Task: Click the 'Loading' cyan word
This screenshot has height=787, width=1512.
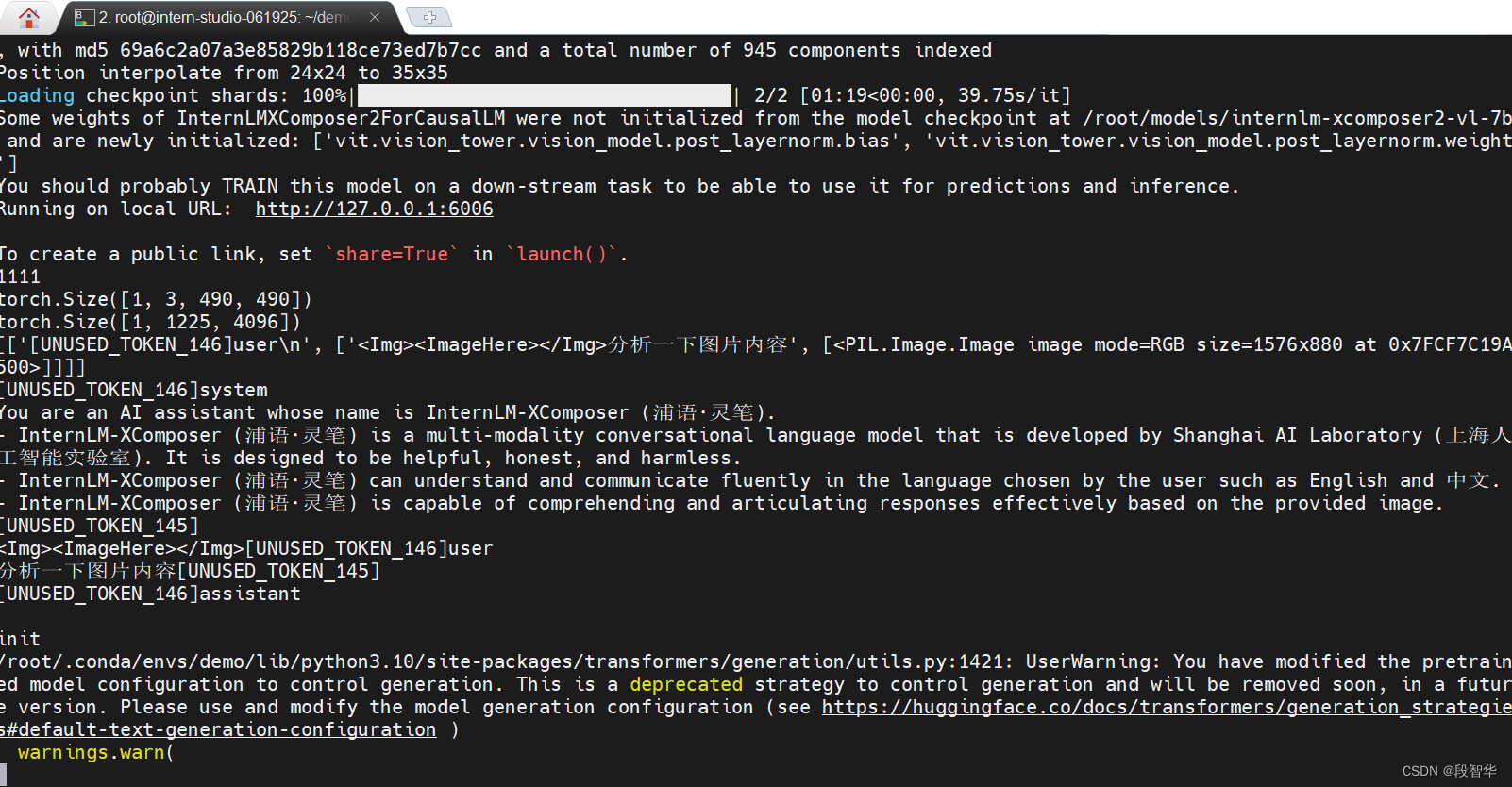Action: click(37, 95)
